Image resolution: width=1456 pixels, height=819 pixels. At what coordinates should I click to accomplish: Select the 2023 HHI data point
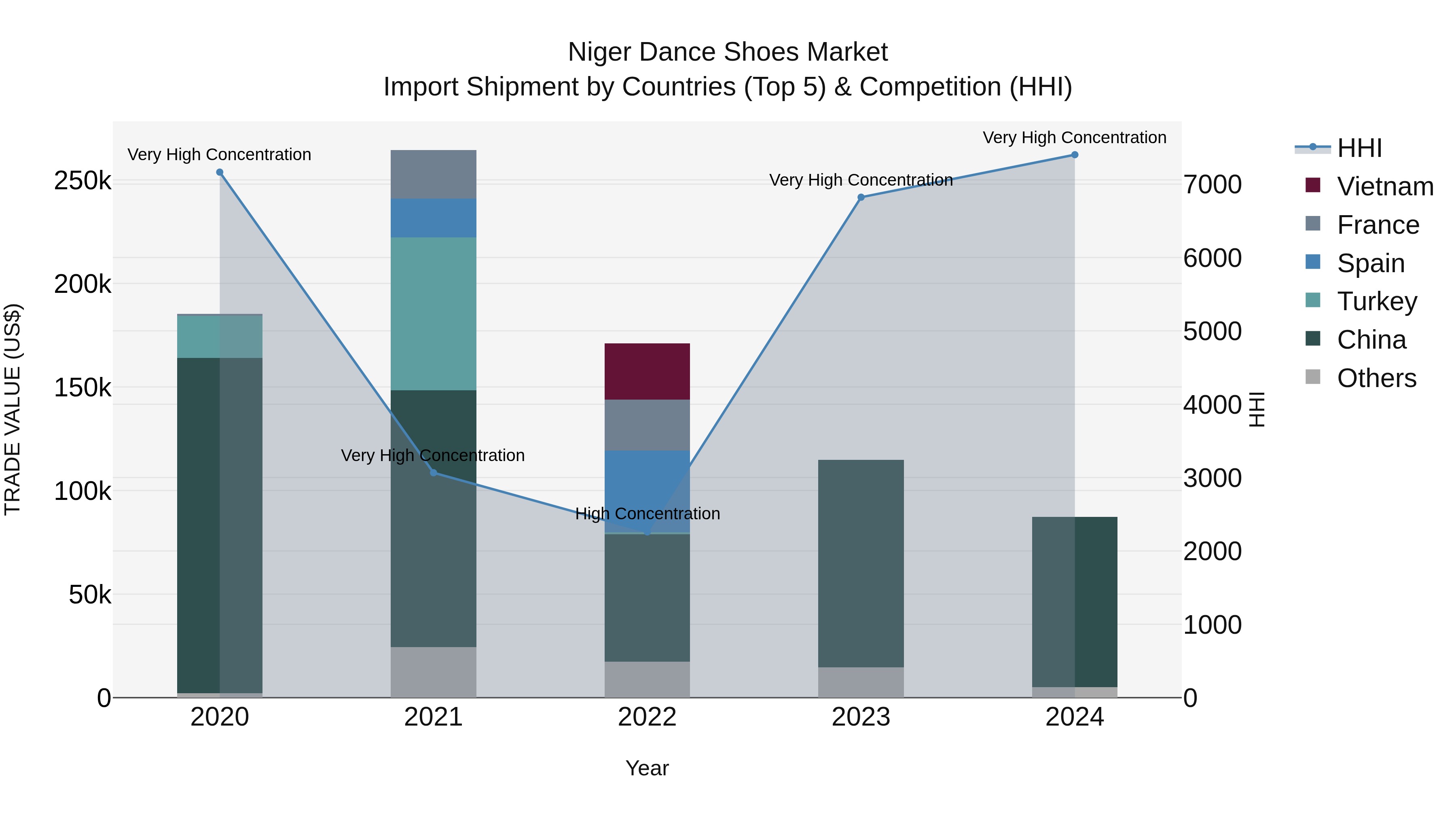coord(861,197)
